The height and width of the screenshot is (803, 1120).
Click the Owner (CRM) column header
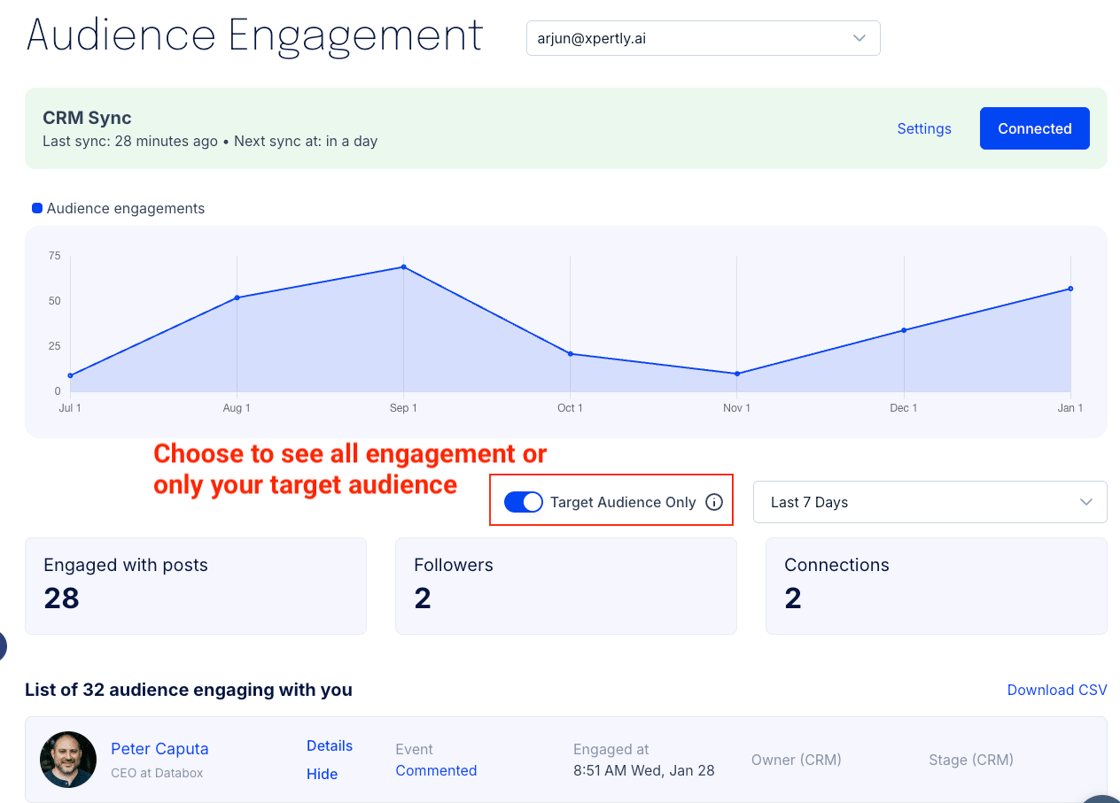point(796,760)
